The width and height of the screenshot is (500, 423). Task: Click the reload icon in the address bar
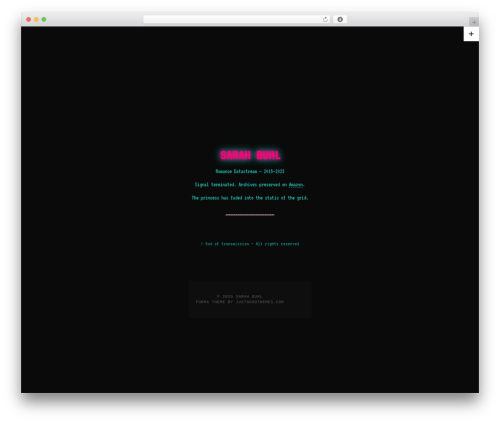pos(325,20)
